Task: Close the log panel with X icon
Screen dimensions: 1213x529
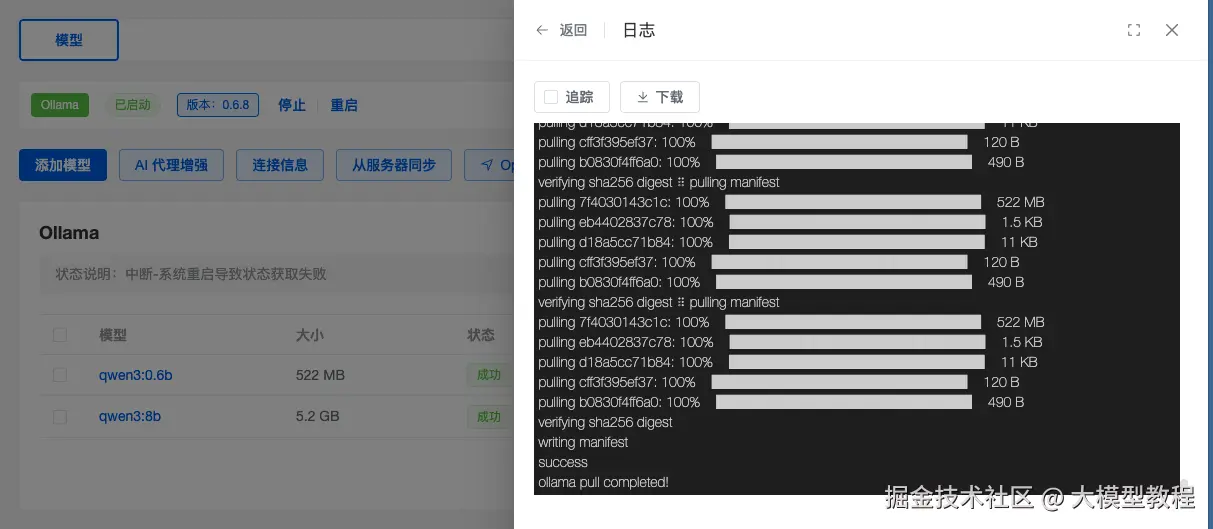Action: click(1172, 30)
